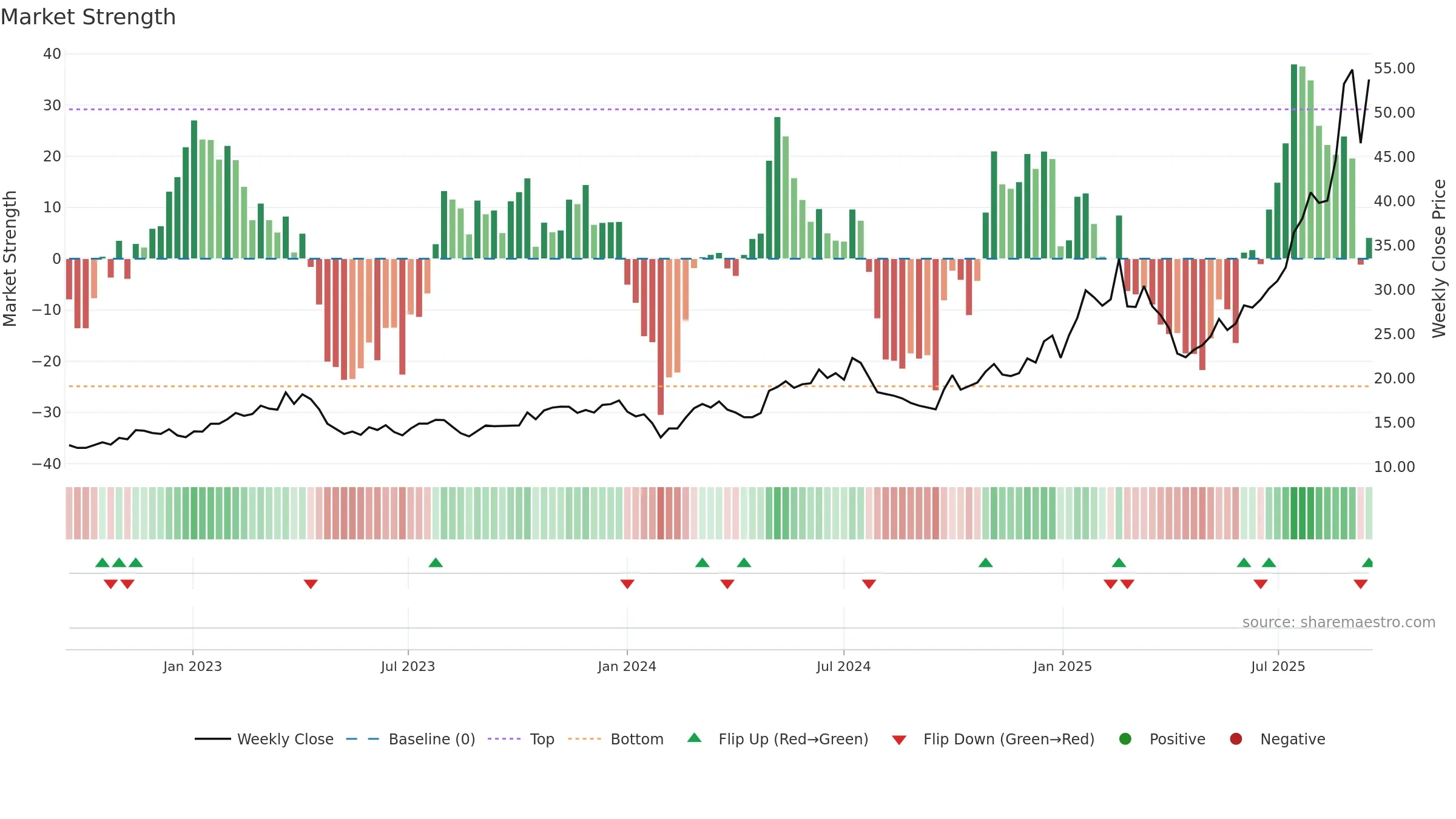Click the weekly close line peak near 55.00
Image resolution: width=1456 pixels, height=819 pixels.
tap(1352, 70)
